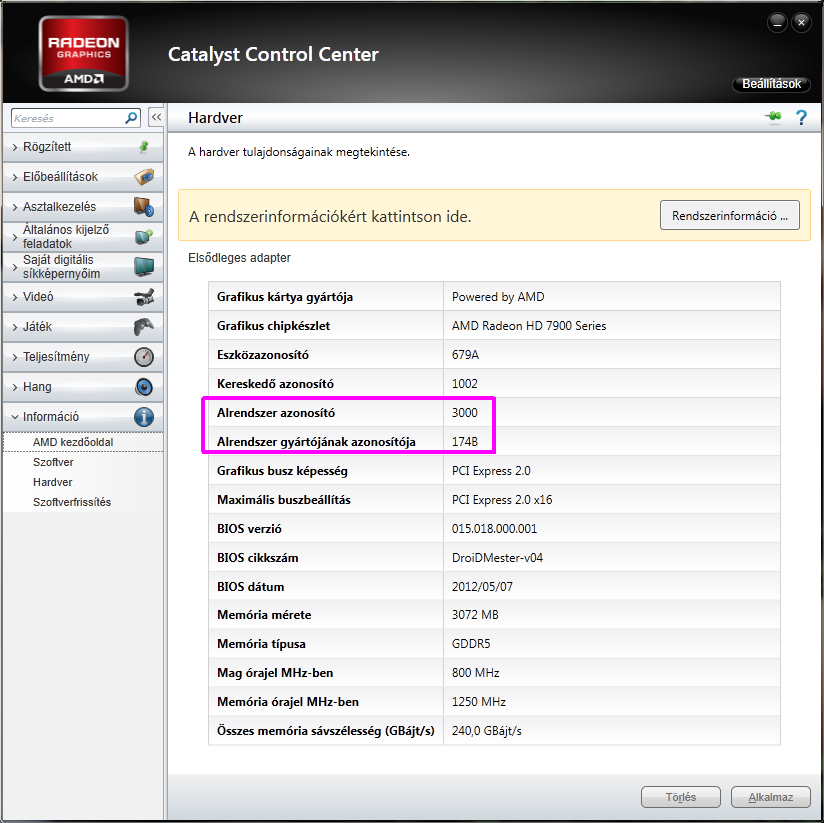This screenshot has height=823, width=824.
Task: Click the Kereskedő azonosító value 1002
Action: coord(465,384)
